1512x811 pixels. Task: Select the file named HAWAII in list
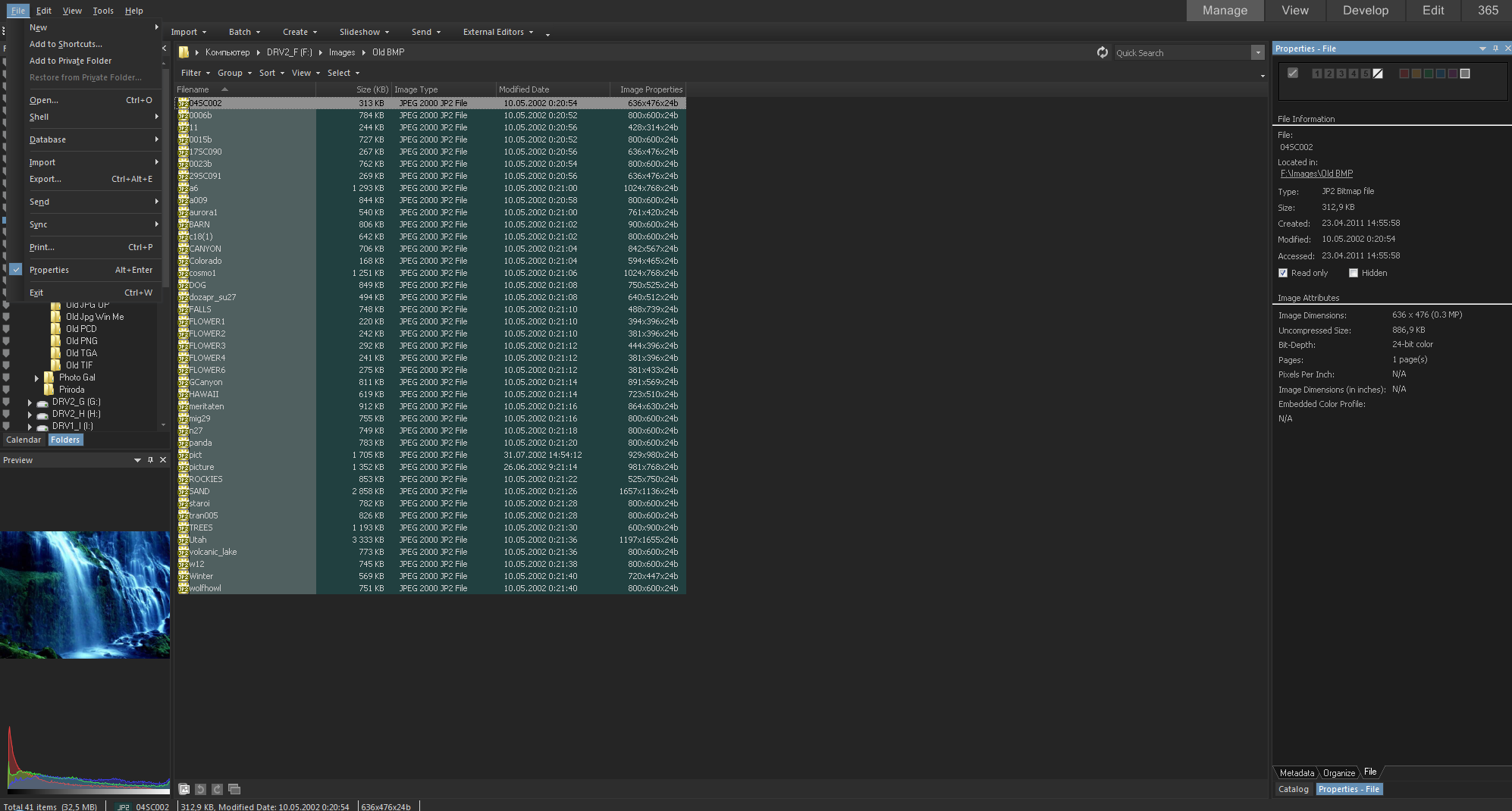pos(204,394)
